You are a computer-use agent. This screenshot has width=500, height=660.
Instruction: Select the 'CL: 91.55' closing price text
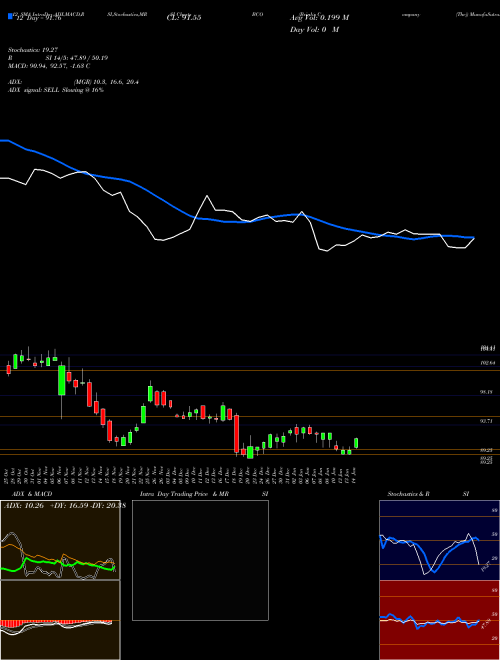point(184,18)
